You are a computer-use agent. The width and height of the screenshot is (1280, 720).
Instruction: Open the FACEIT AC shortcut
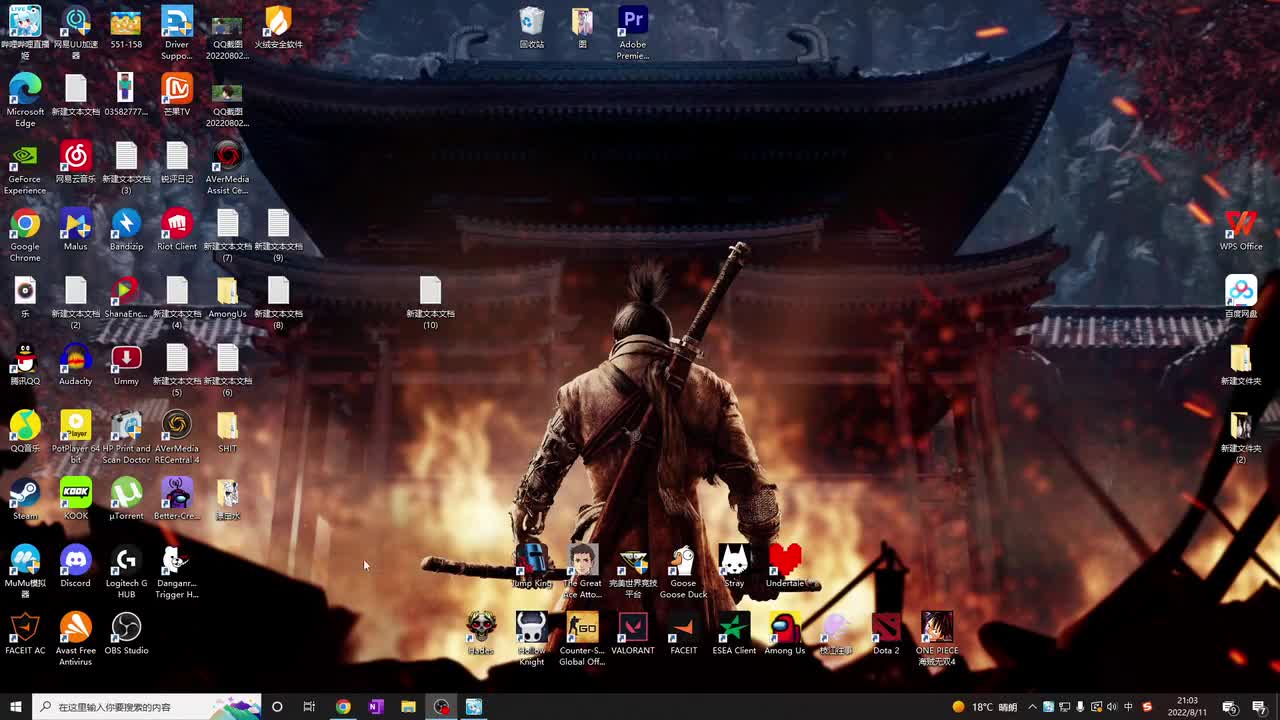[25, 633]
